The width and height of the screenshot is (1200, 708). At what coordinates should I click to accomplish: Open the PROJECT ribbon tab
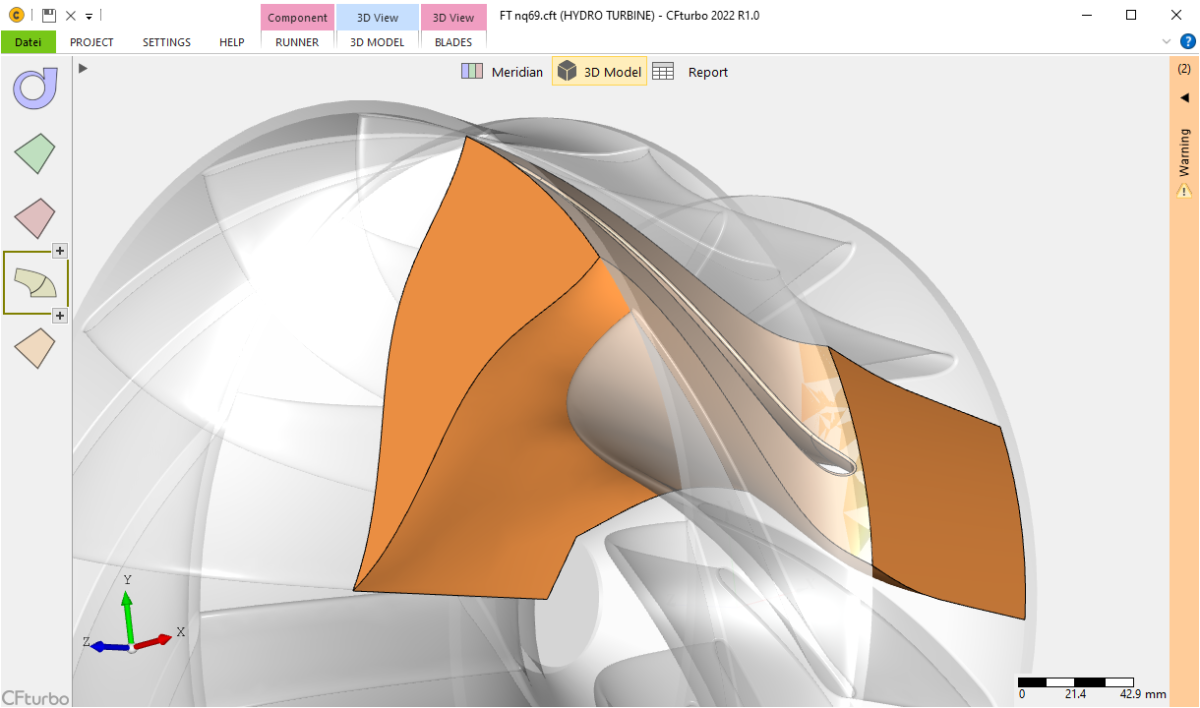point(92,42)
